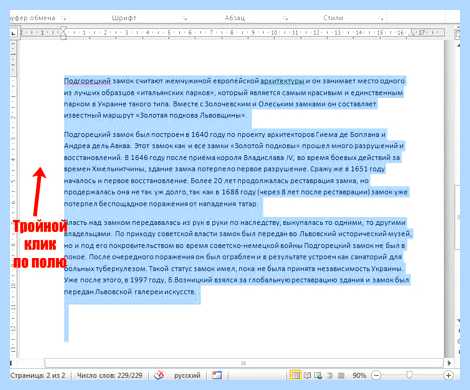This screenshot has height=390, width=470.
Task: Change the language русский in status bar
Action: click(187, 376)
